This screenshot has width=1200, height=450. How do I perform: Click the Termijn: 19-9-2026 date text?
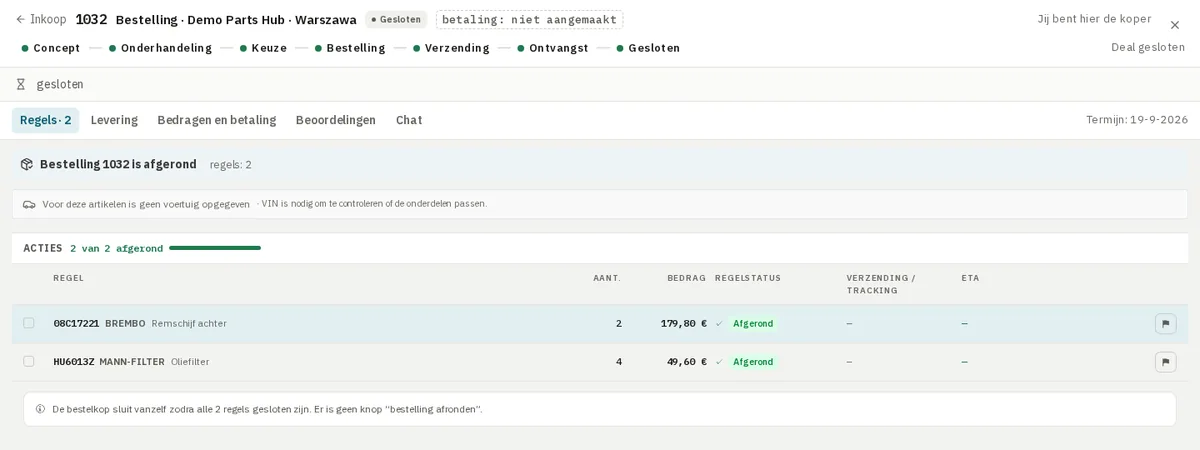point(1137,120)
